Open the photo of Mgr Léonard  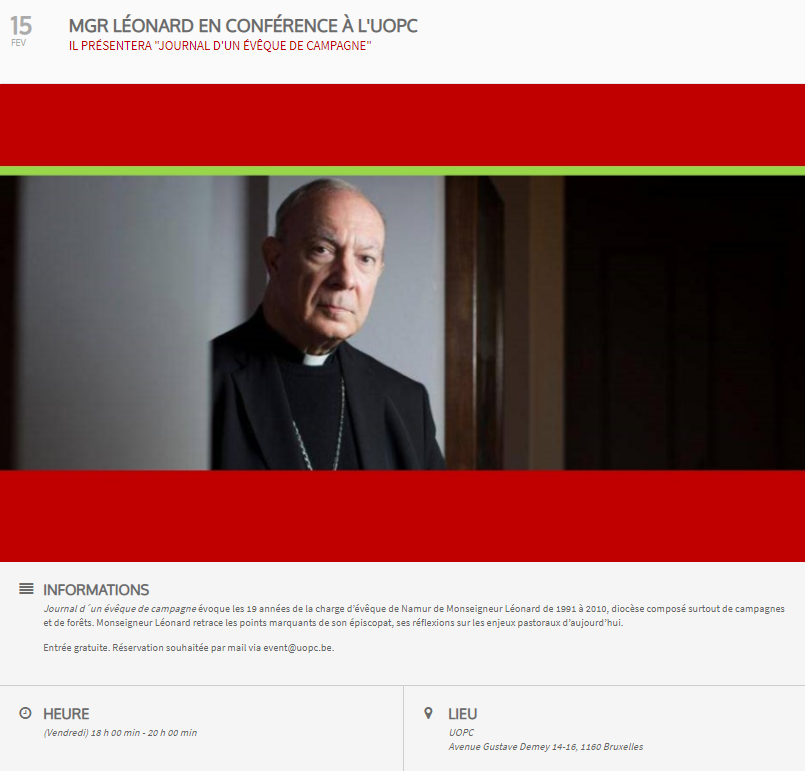[x=402, y=323]
